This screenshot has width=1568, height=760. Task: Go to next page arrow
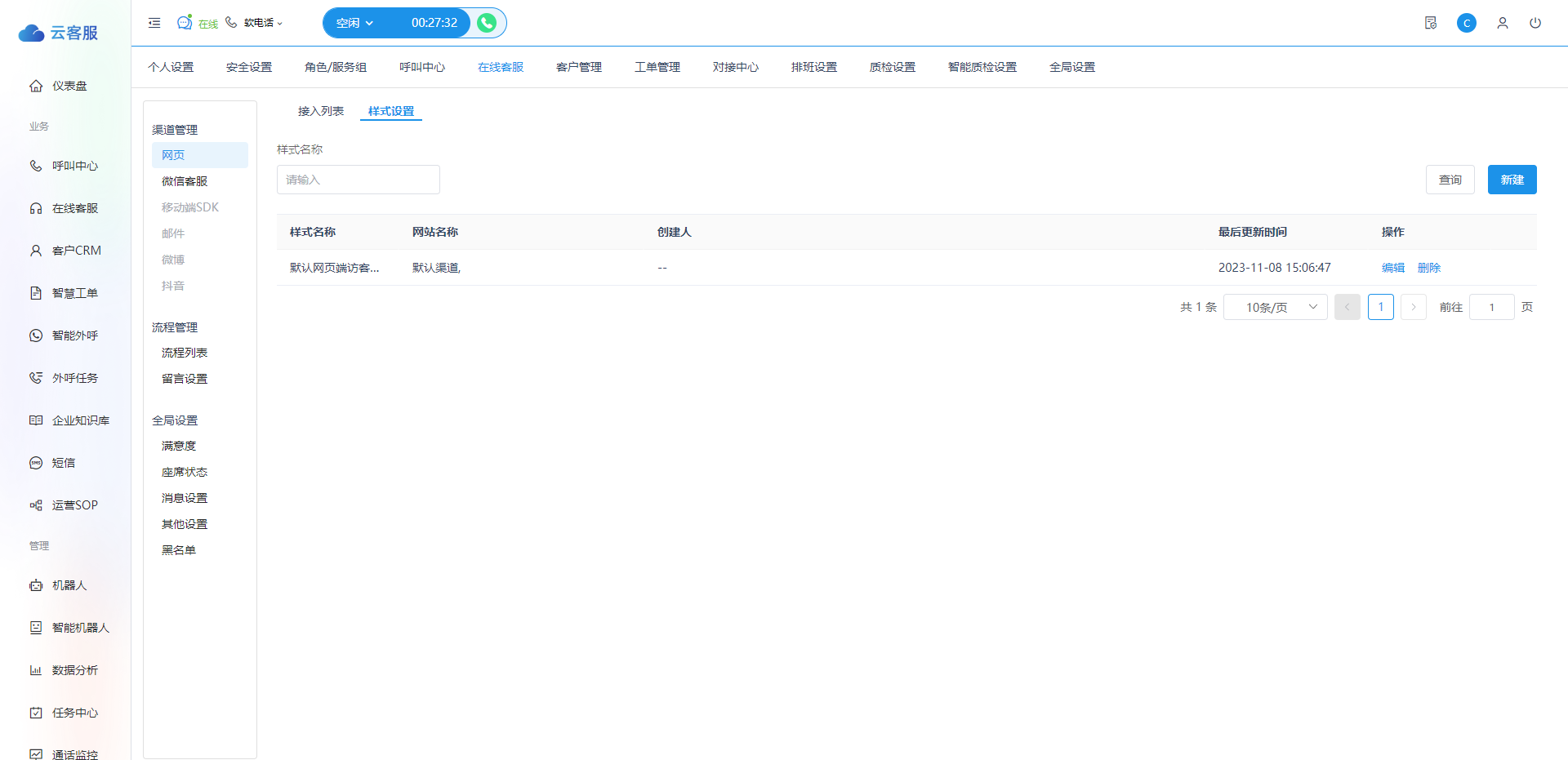click(x=1414, y=307)
